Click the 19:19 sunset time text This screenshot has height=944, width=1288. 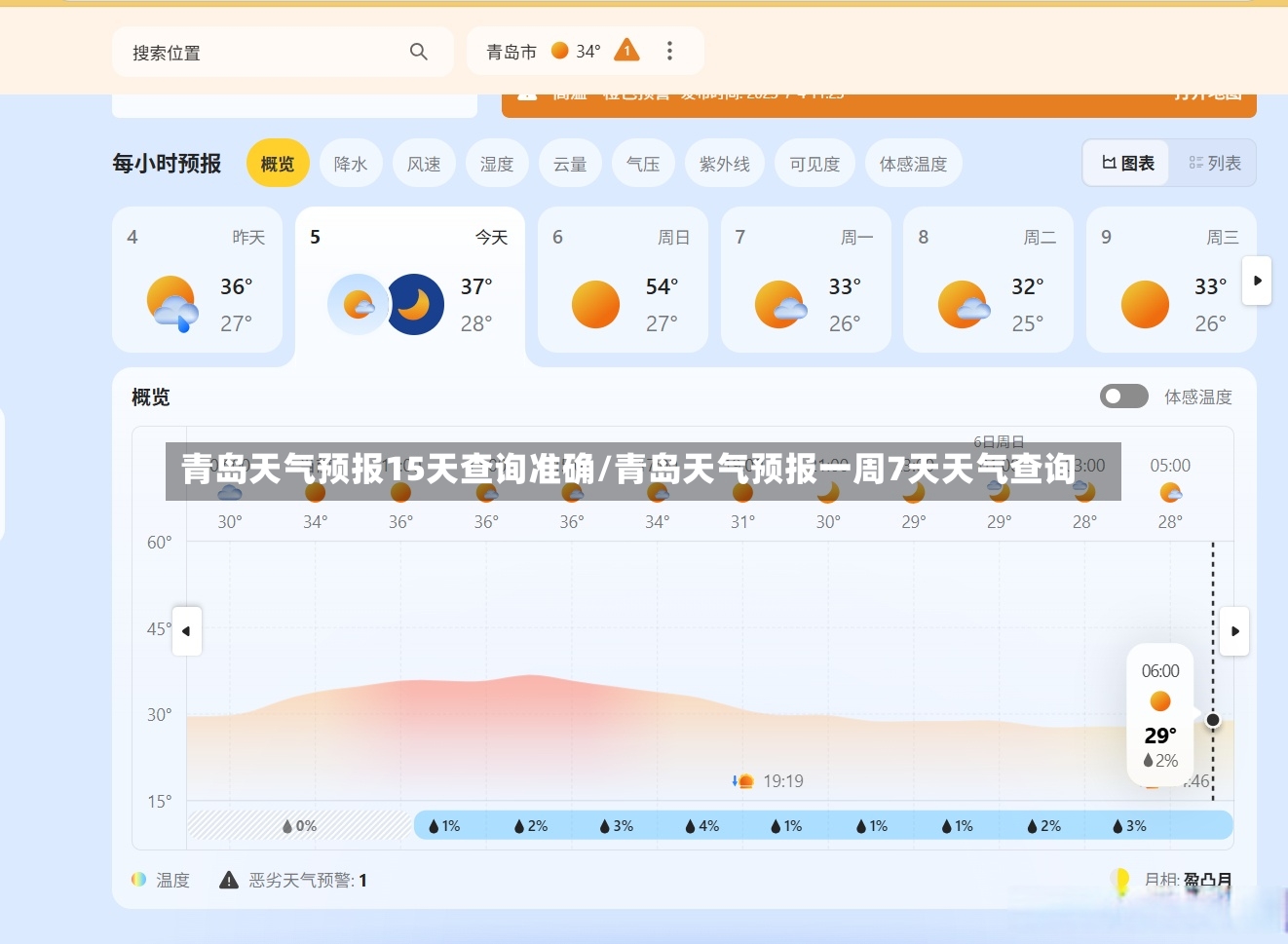click(x=783, y=781)
